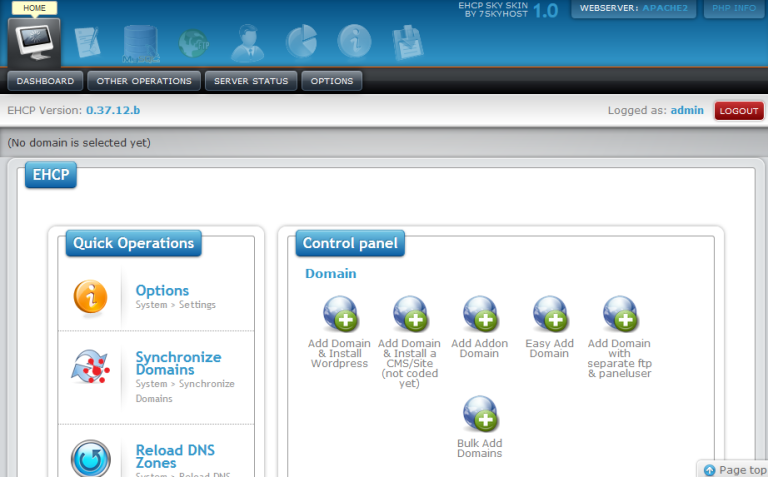Click the document and pen icon in header
Screen dimensions: 768x477
point(88,43)
